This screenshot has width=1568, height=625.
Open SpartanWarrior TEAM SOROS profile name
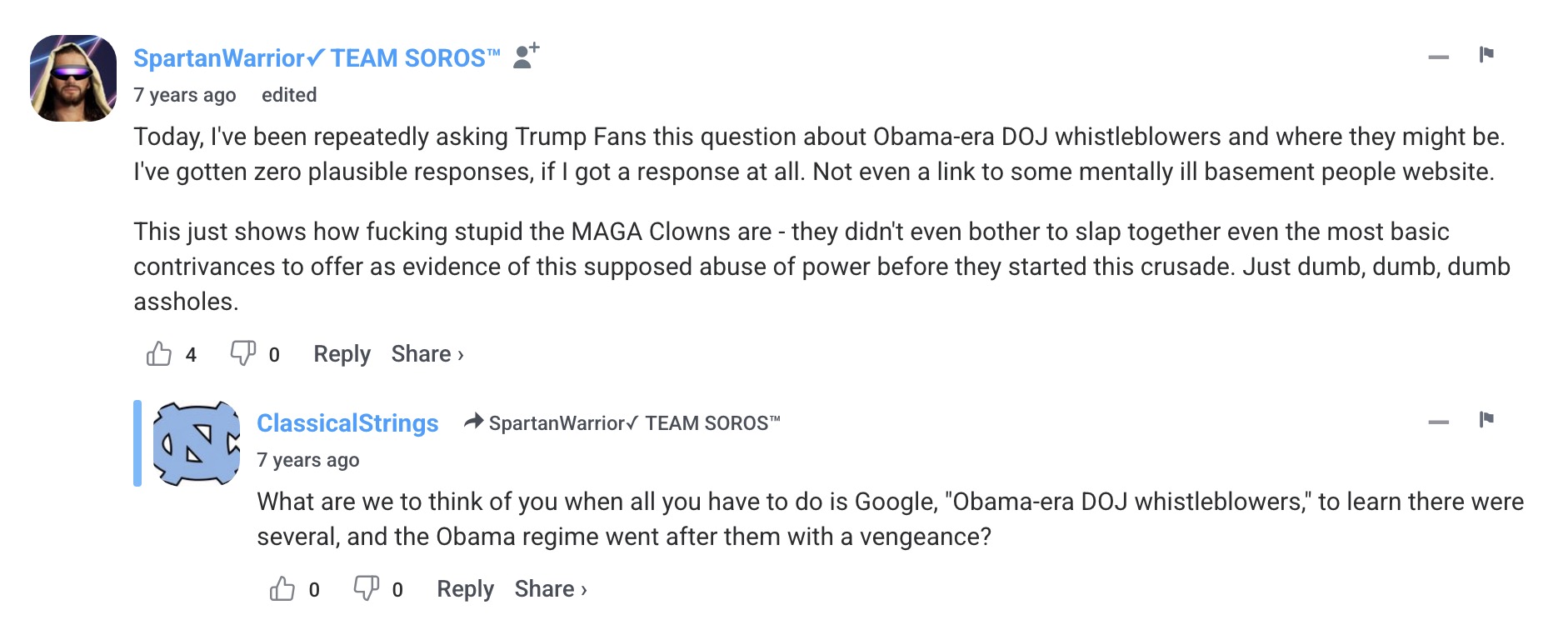click(x=317, y=58)
